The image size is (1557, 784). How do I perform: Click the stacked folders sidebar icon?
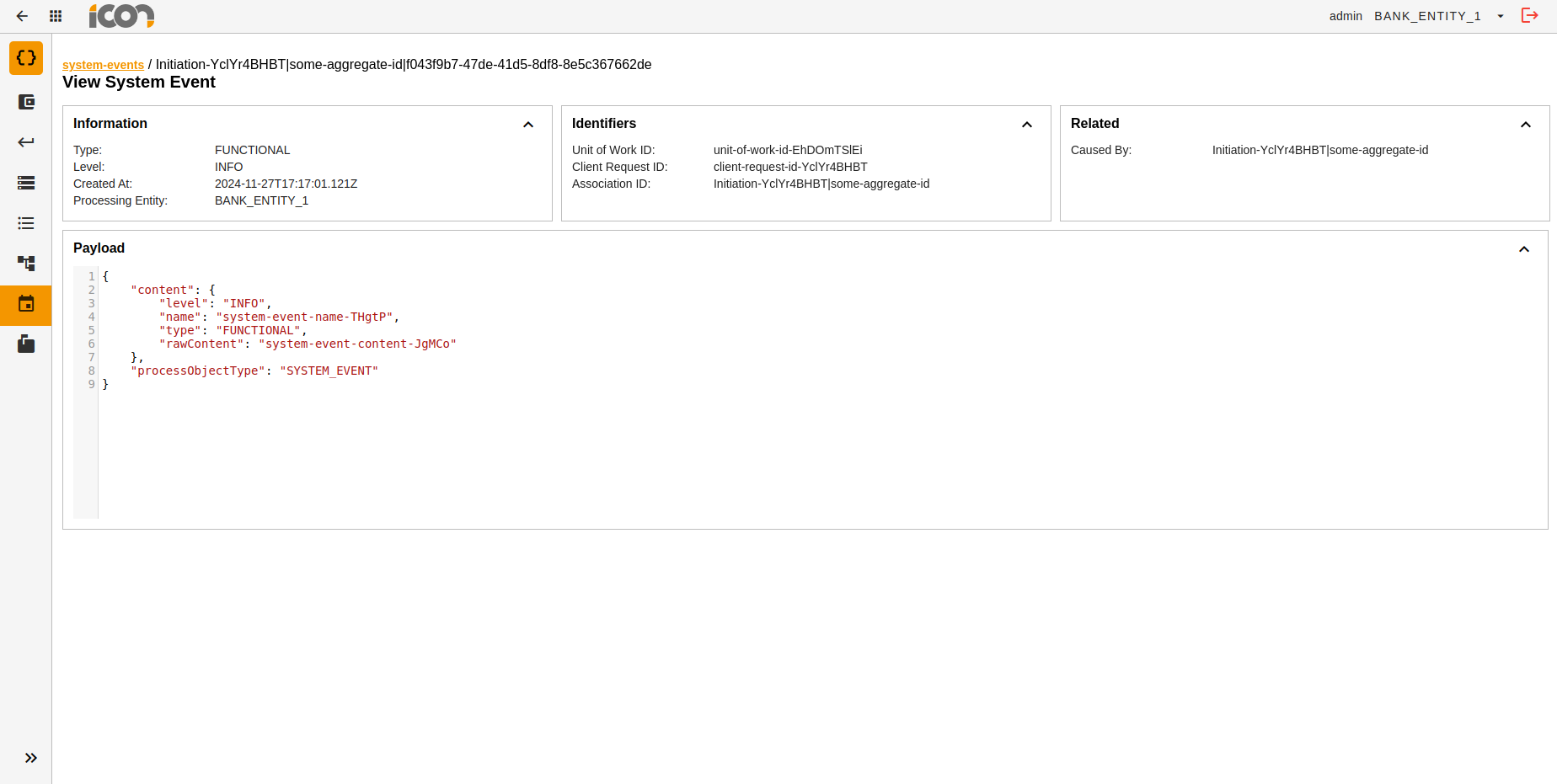(26, 344)
